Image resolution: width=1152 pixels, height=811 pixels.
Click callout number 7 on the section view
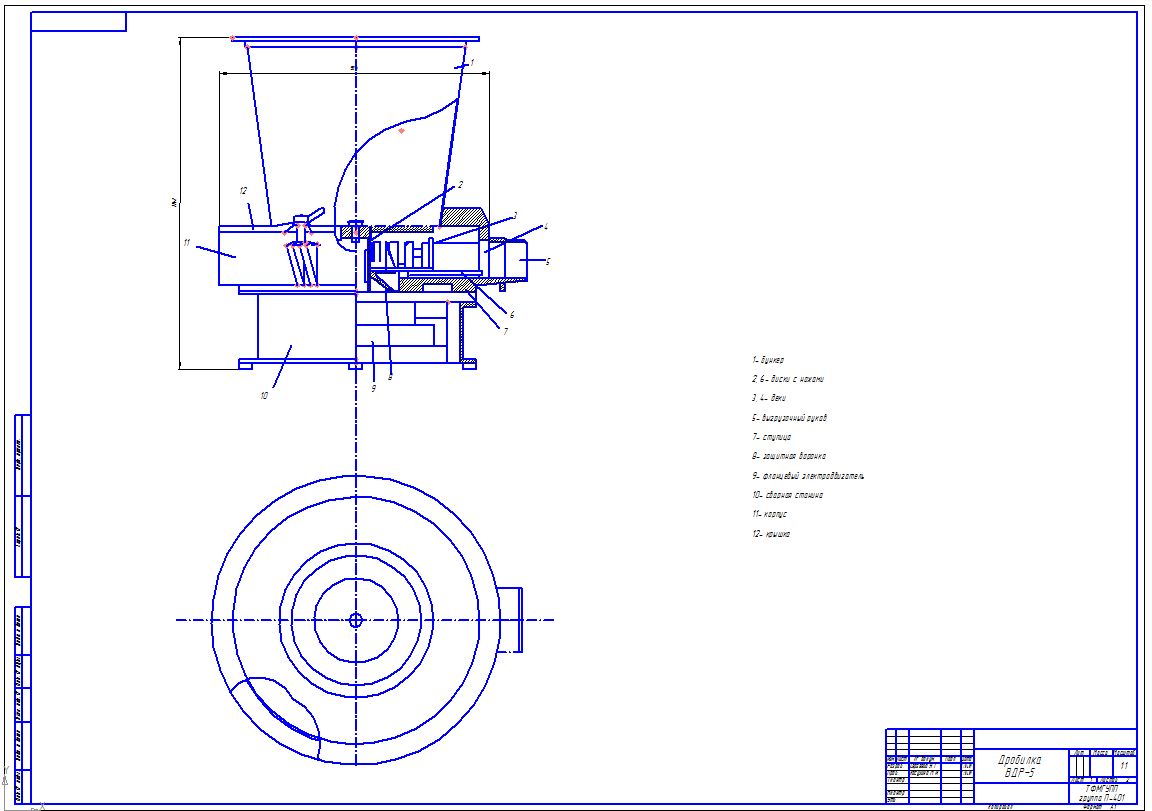(505, 331)
